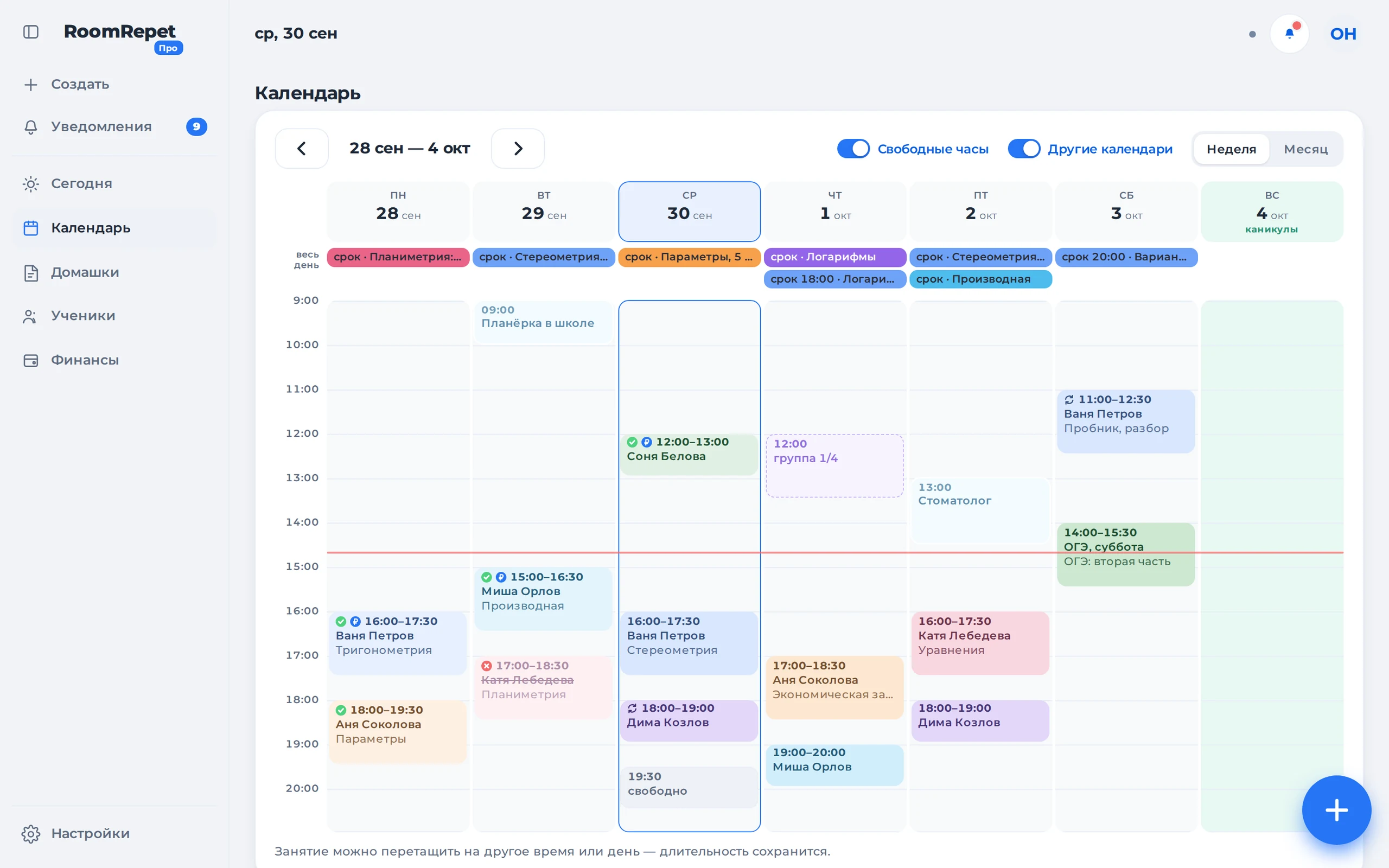Click the bell icon beside Уведомления

click(x=31, y=127)
